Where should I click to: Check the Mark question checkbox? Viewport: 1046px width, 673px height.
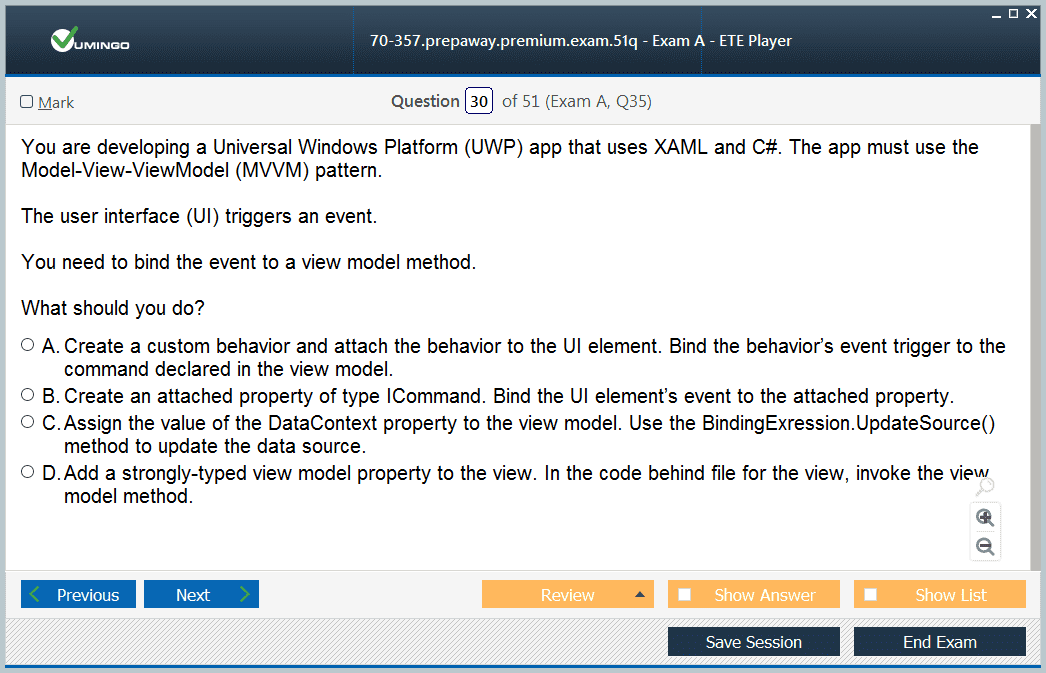click(27, 102)
